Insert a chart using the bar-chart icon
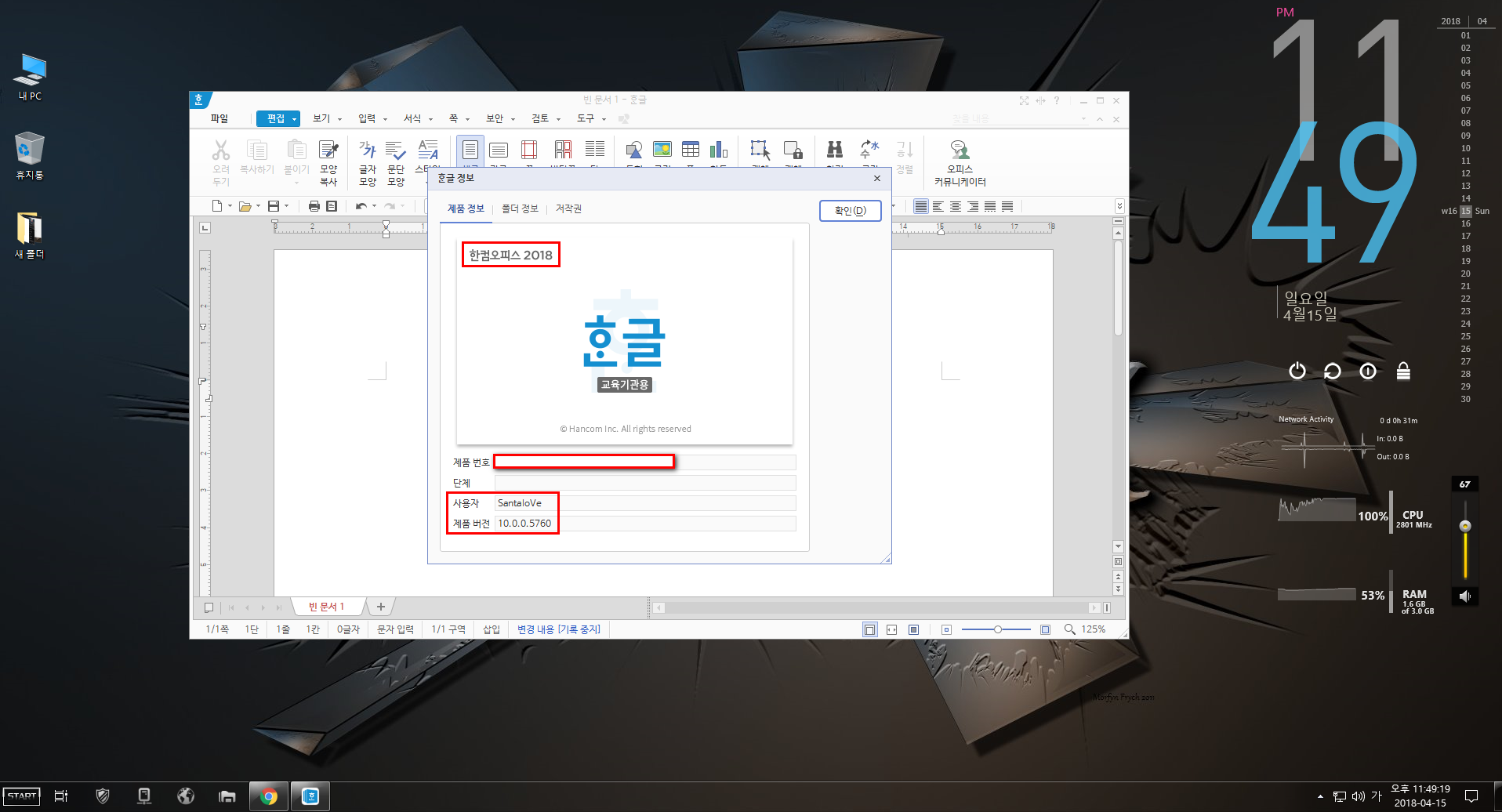The width and height of the screenshot is (1502, 812). click(719, 149)
